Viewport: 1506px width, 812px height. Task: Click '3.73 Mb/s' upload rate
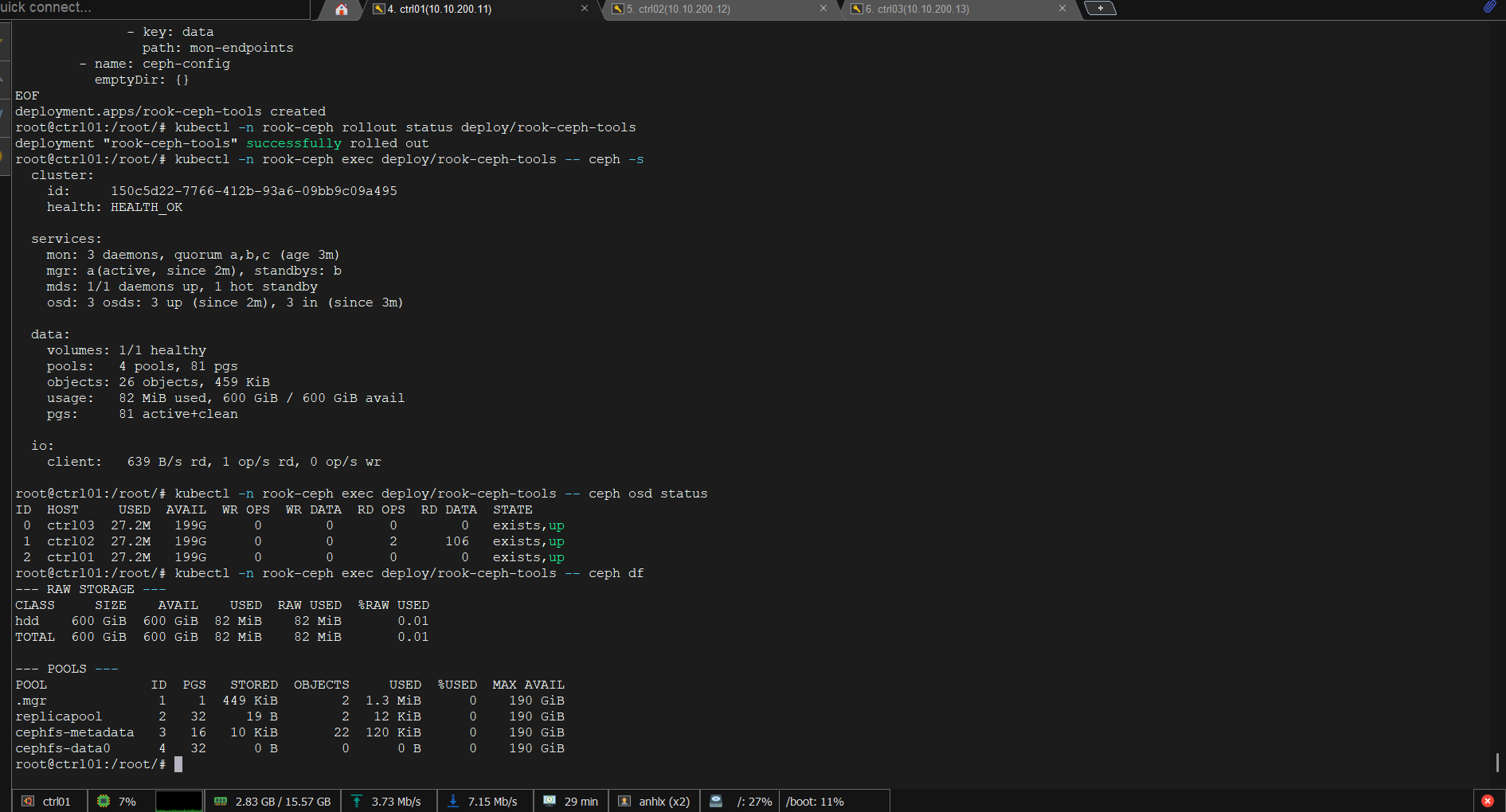click(396, 802)
